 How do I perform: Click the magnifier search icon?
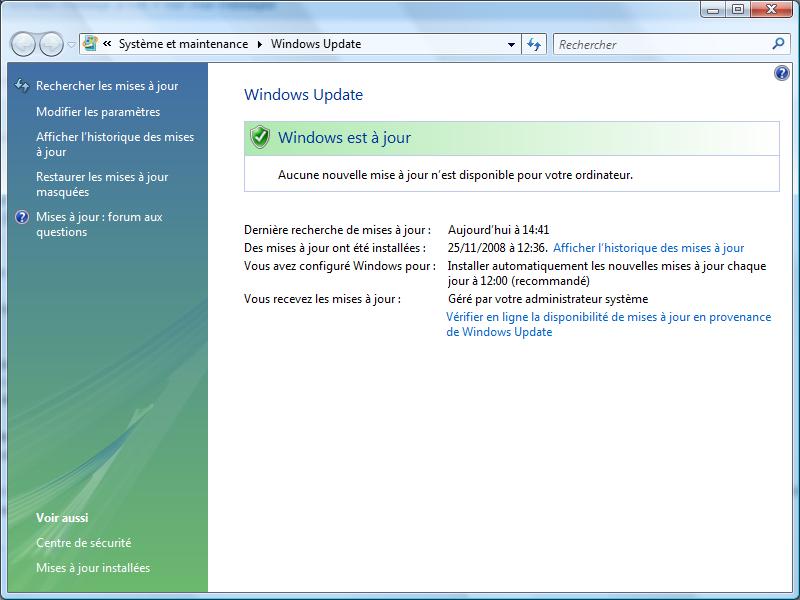[x=778, y=44]
